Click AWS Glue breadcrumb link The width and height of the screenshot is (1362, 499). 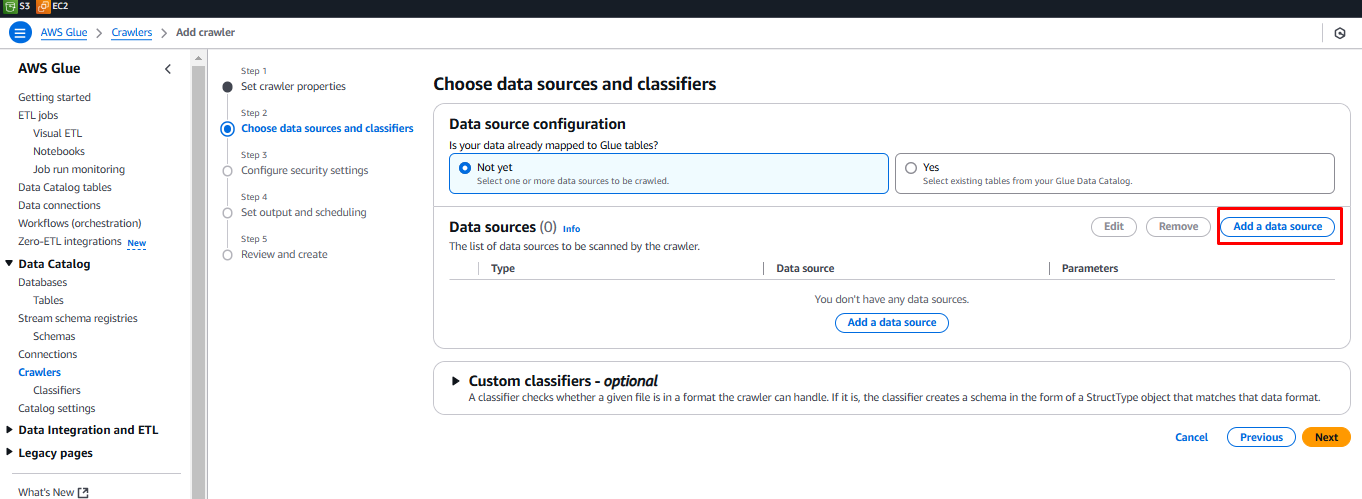(x=64, y=33)
